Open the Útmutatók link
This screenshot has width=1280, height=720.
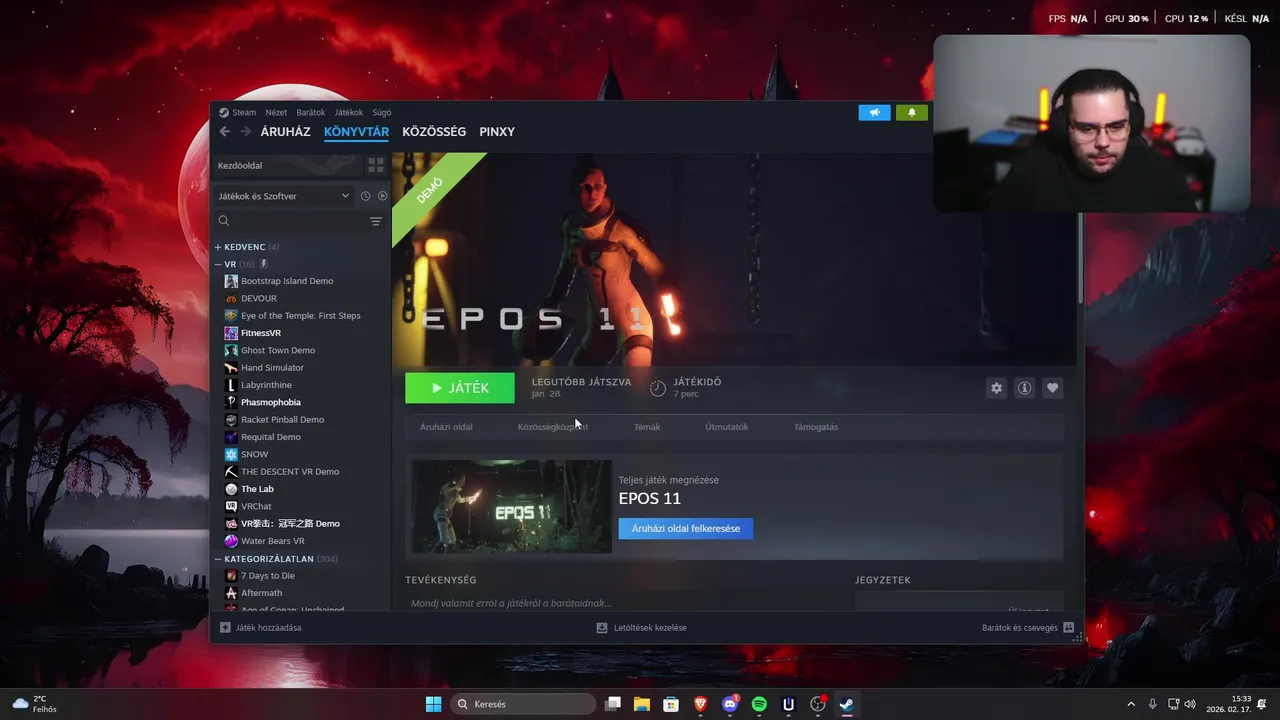click(x=727, y=427)
